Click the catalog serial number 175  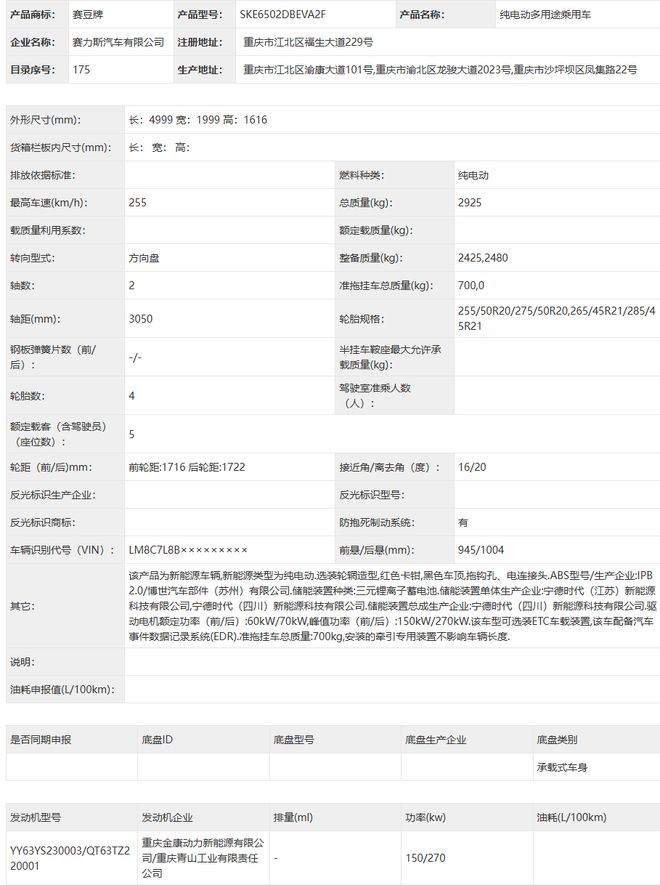tap(81, 70)
